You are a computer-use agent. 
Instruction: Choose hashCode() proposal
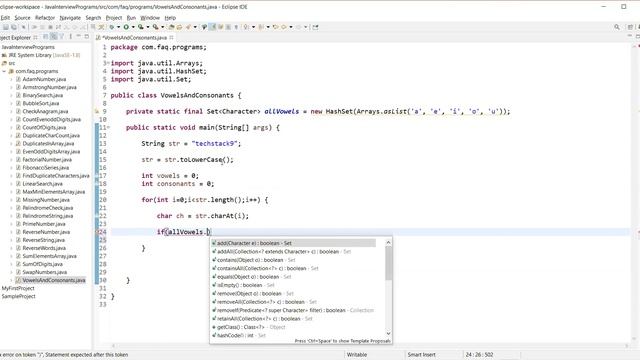click(239, 336)
